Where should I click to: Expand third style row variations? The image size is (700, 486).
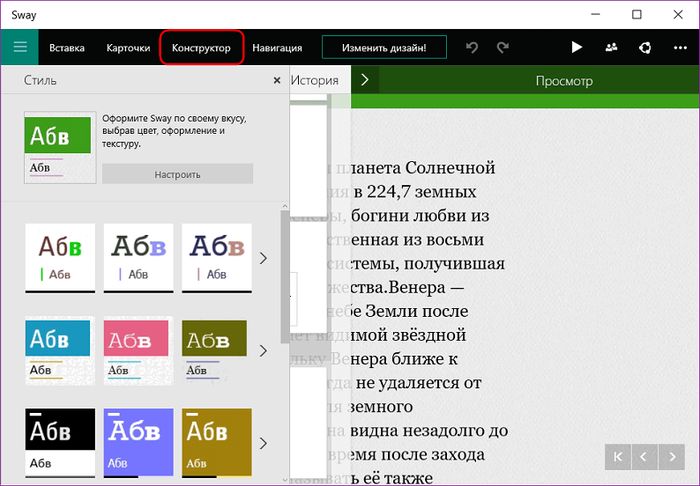click(263, 443)
